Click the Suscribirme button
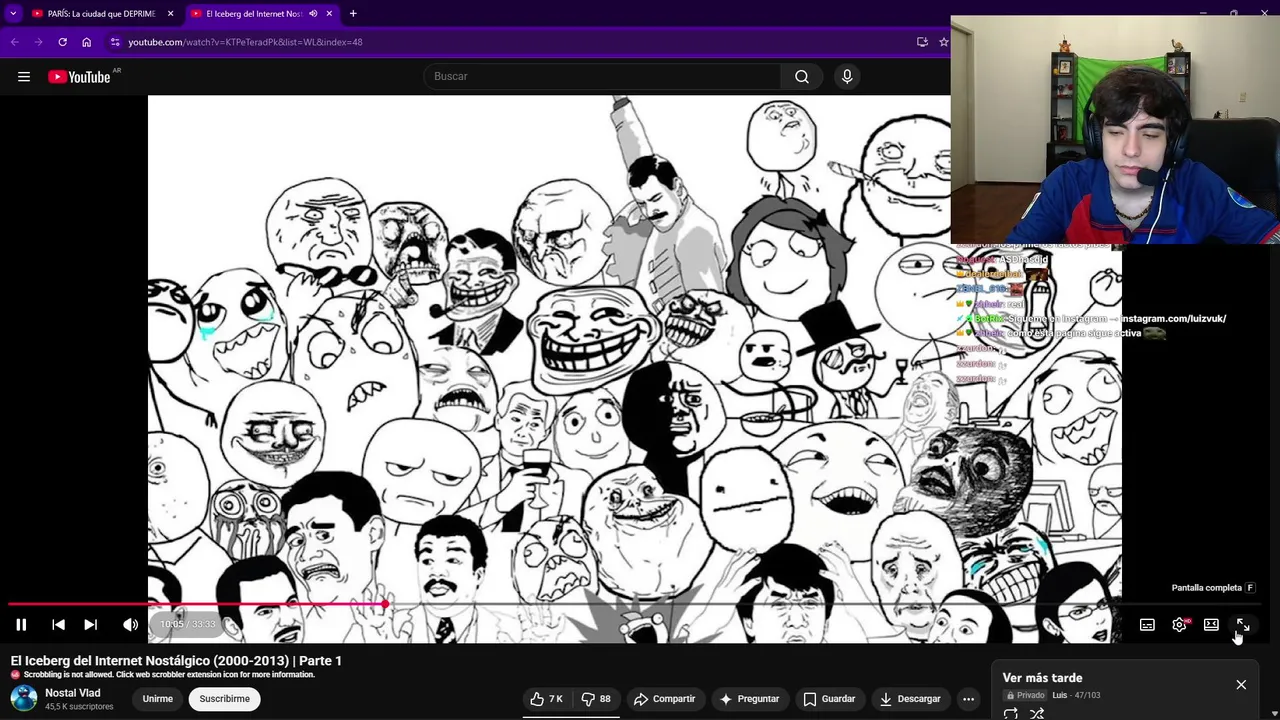 click(224, 699)
